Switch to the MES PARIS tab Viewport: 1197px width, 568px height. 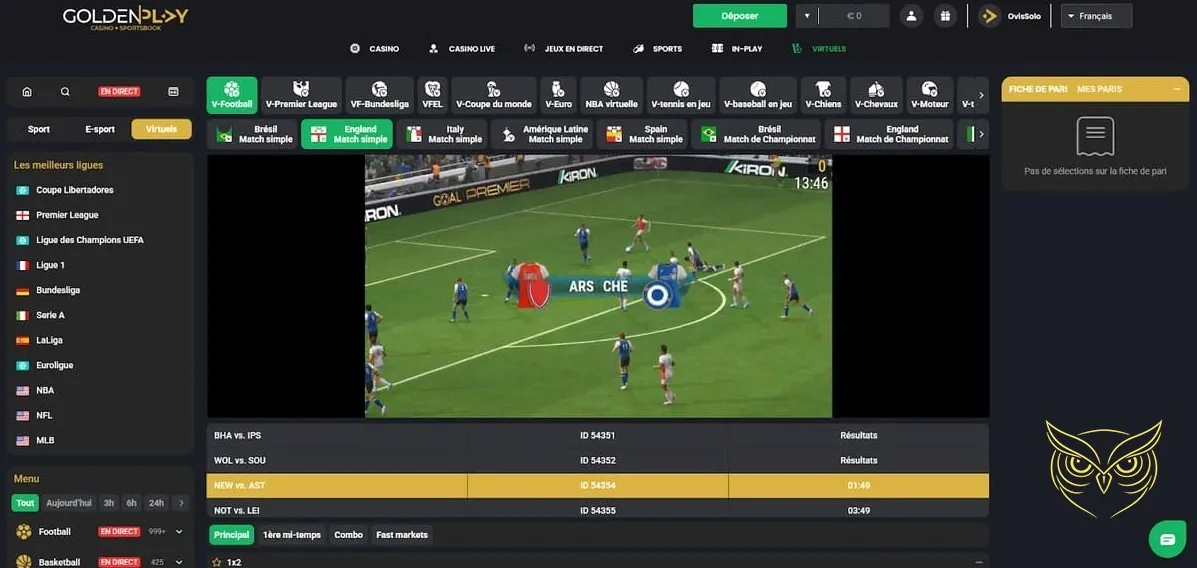[1099, 89]
